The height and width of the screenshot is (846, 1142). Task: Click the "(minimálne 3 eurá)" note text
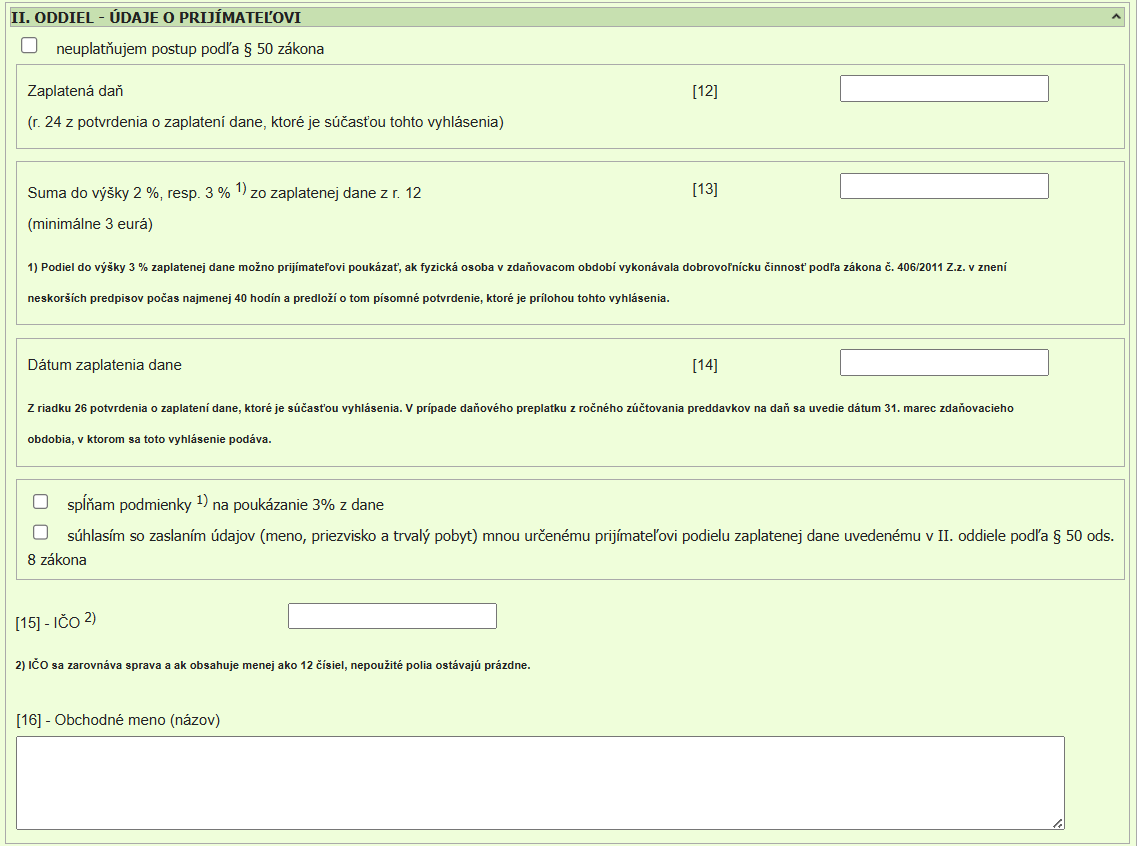(90, 224)
